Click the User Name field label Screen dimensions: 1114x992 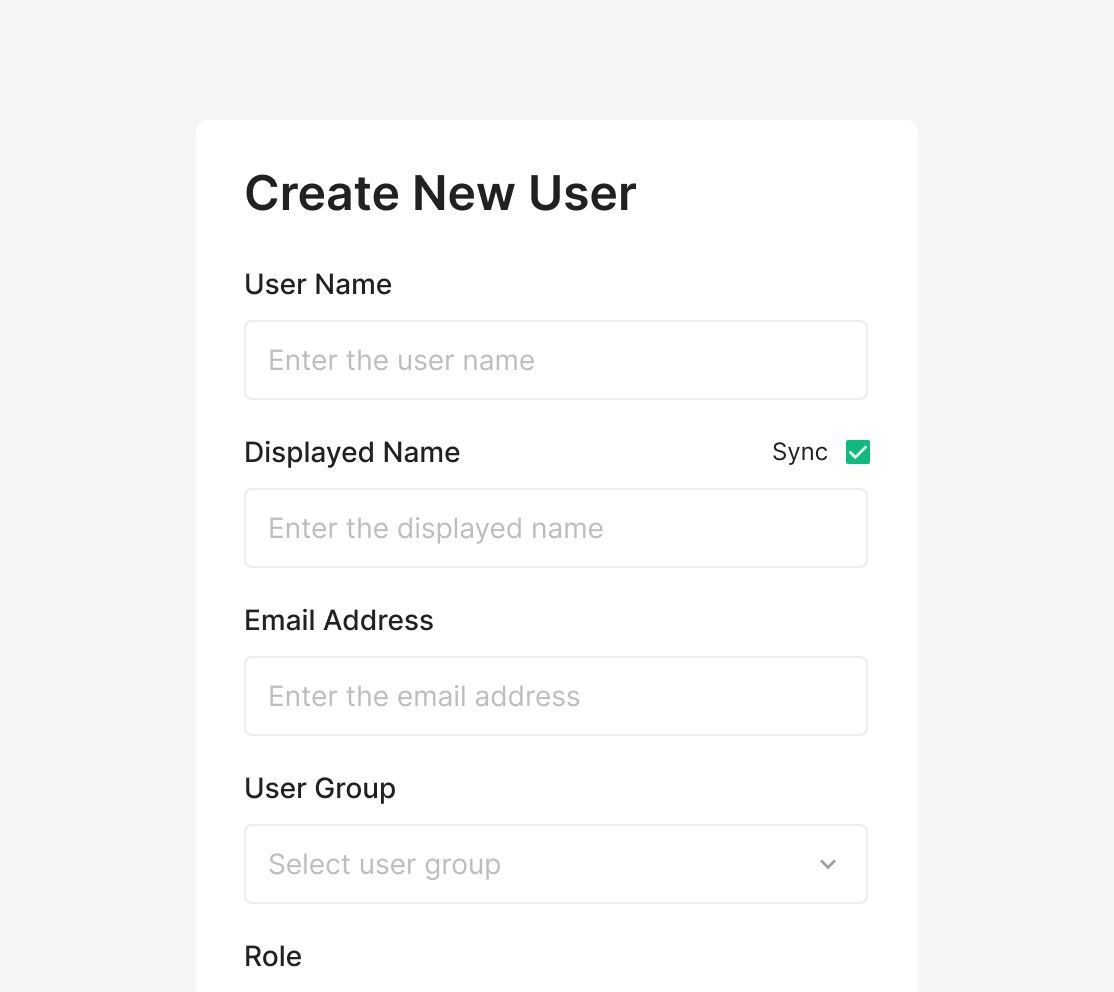[x=318, y=284]
